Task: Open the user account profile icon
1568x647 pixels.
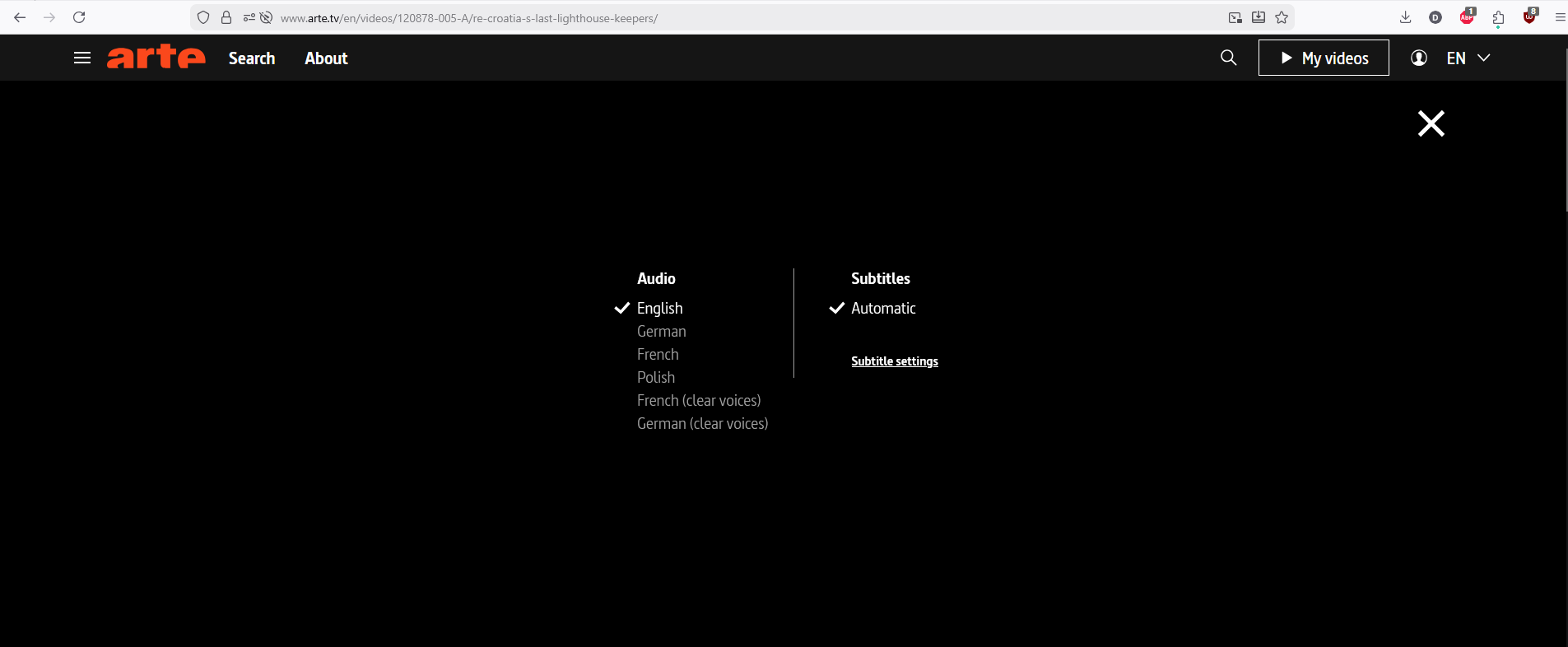Action: (1418, 58)
